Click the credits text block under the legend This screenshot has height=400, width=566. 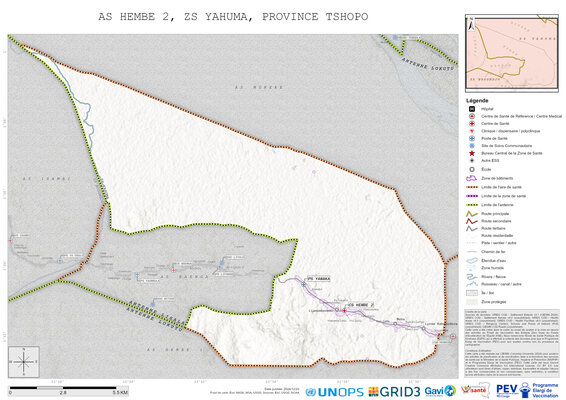tap(511, 343)
